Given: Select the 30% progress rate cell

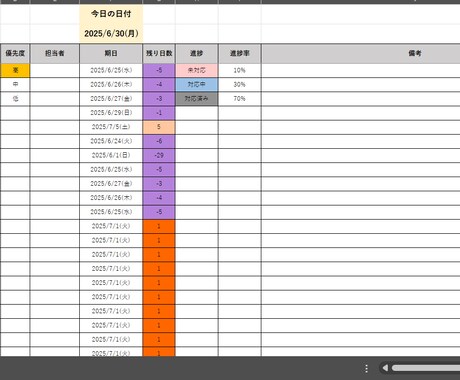Looking at the screenshot, I should tap(240, 85).
